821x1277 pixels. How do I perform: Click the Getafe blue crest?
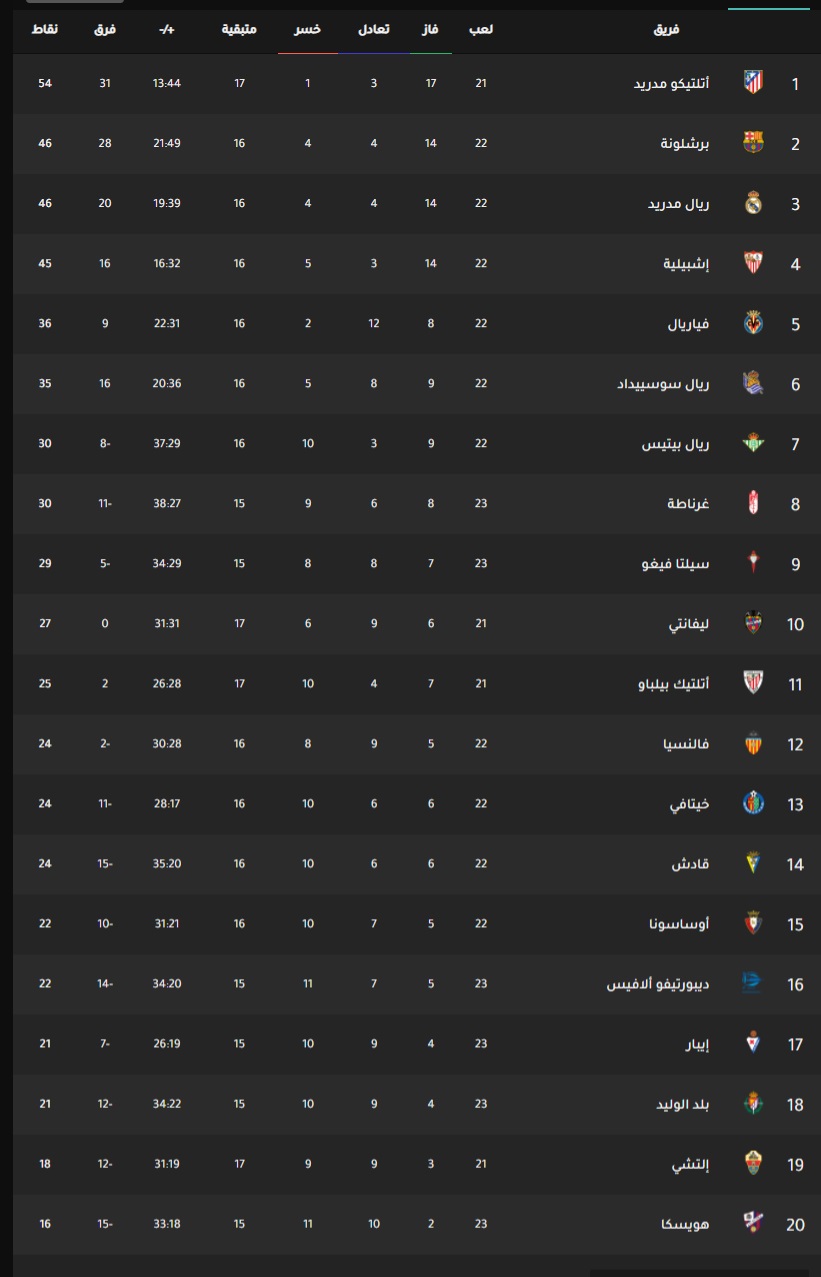[753, 804]
